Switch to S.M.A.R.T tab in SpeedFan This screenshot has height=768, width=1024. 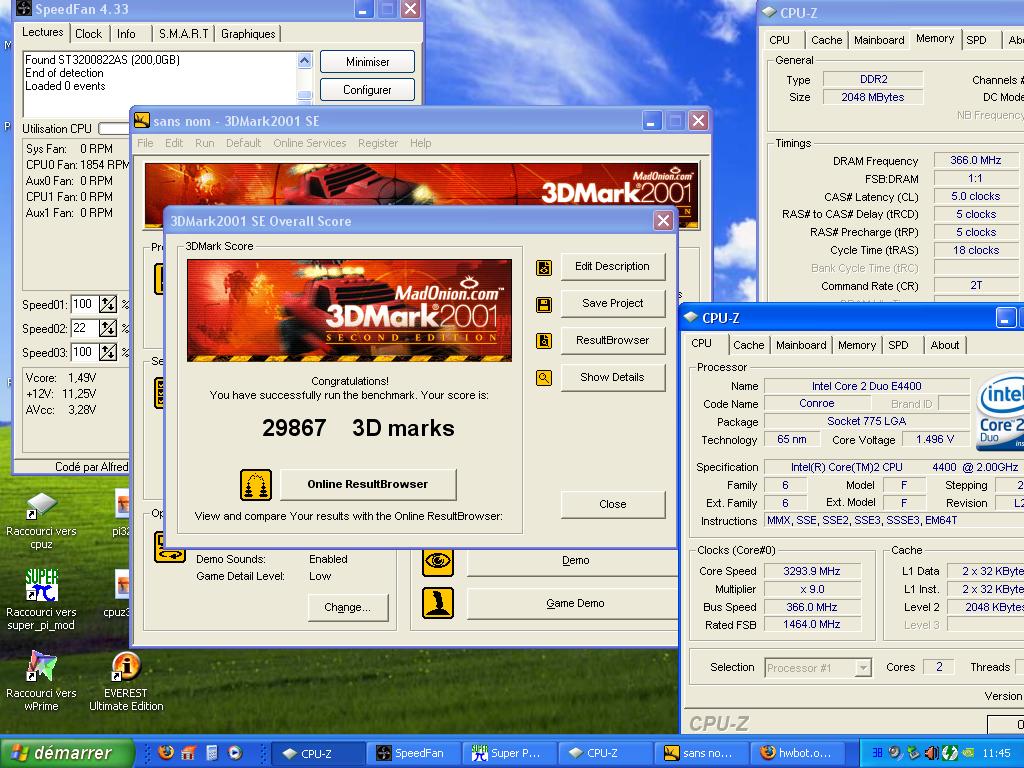pos(184,34)
